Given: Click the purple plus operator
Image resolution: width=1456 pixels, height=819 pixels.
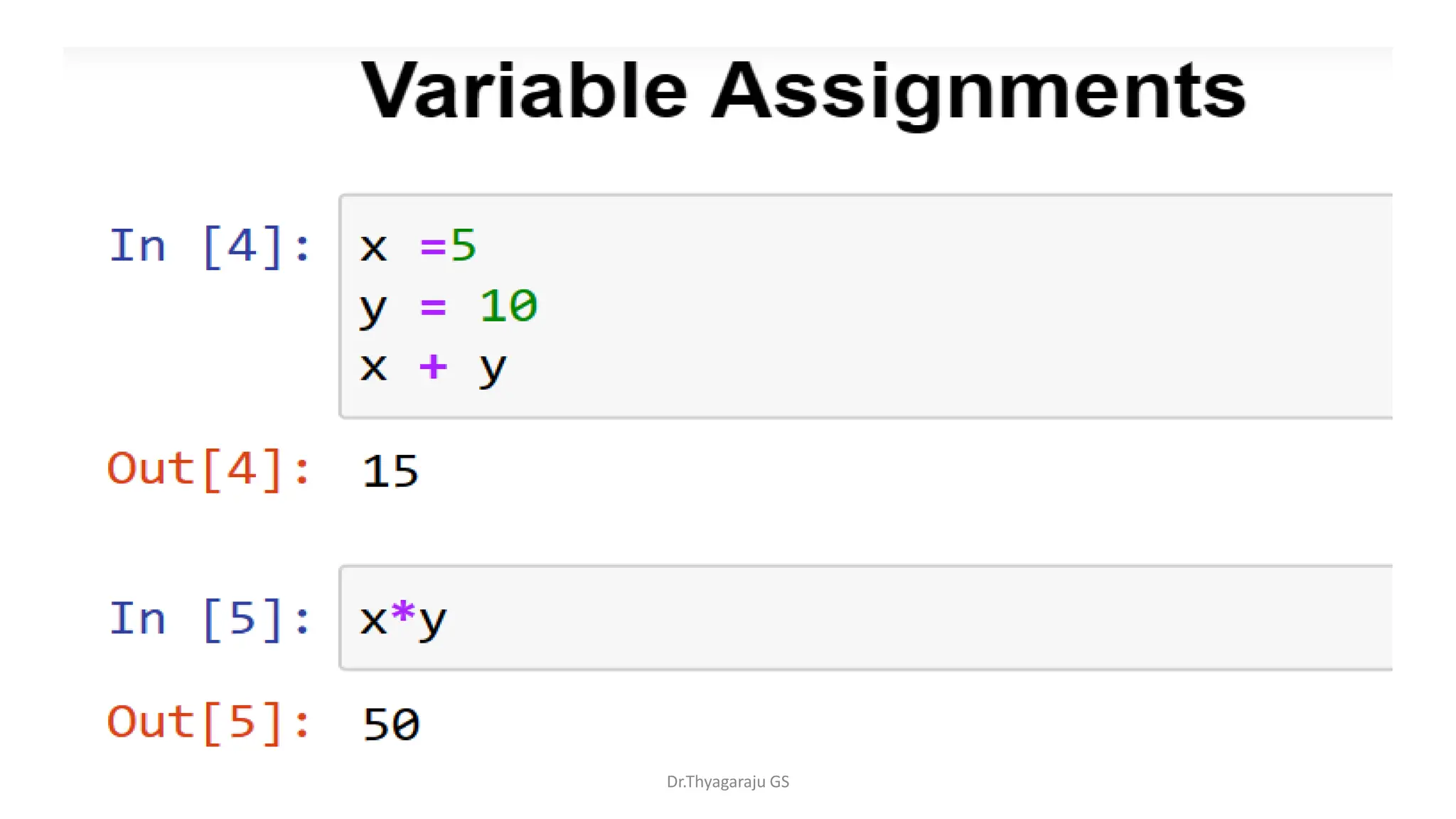Looking at the screenshot, I should pos(433,368).
